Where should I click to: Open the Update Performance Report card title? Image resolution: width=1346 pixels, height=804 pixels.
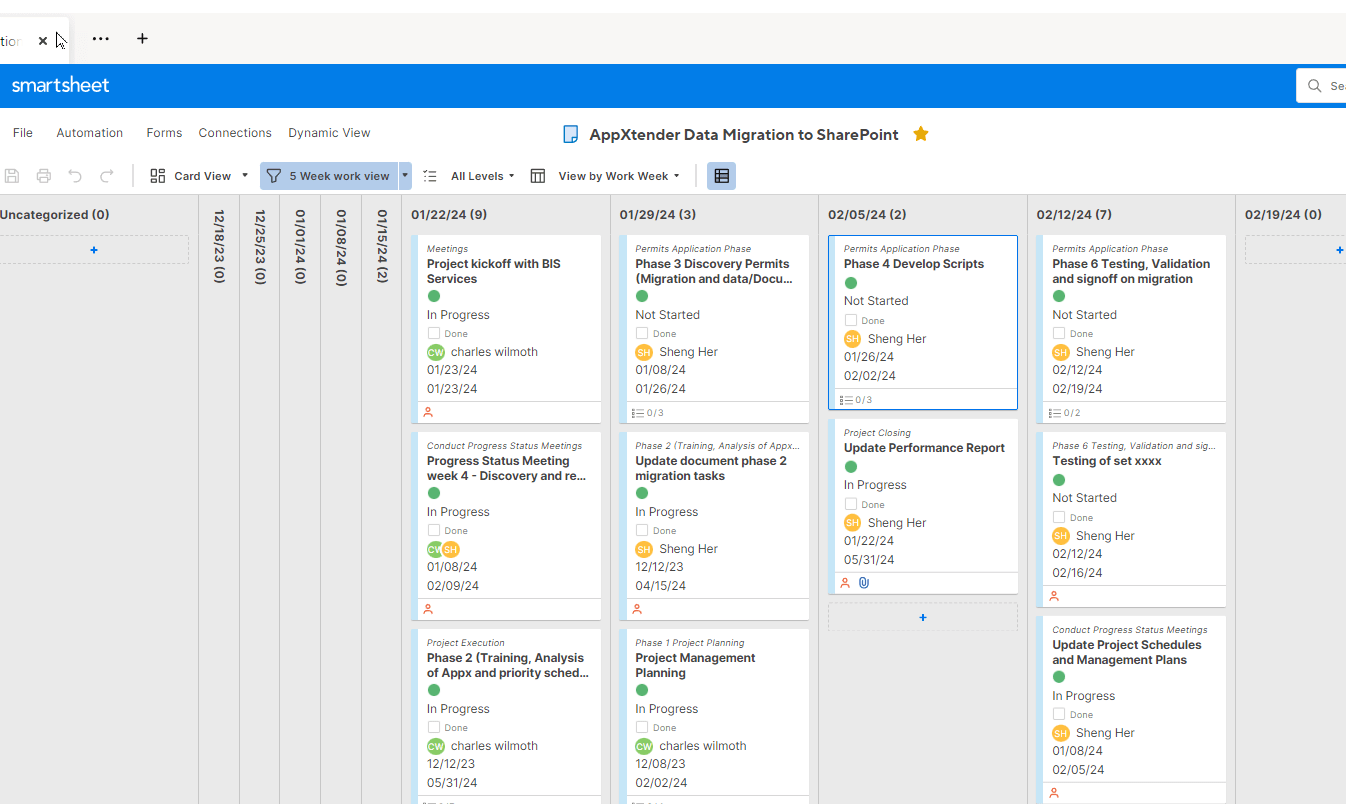coord(924,448)
